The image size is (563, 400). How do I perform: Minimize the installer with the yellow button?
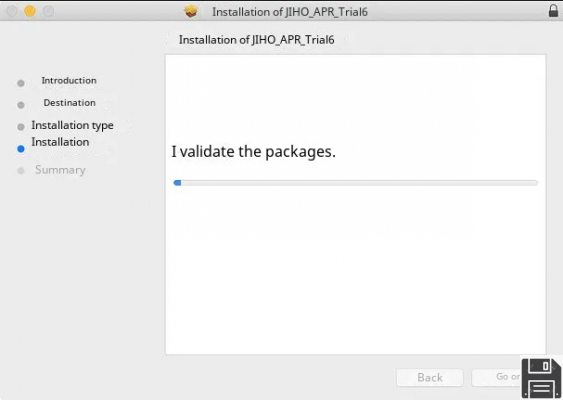tap(30, 11)
